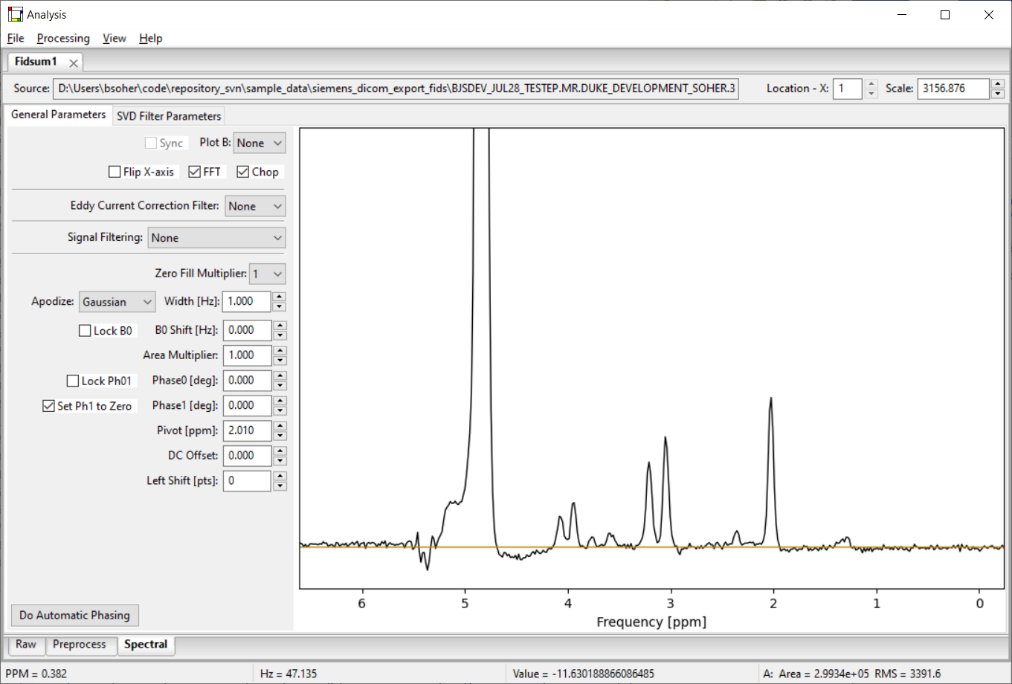Decrease Location X with down arrow
The image size is (1012, 684).
[870, 93]
